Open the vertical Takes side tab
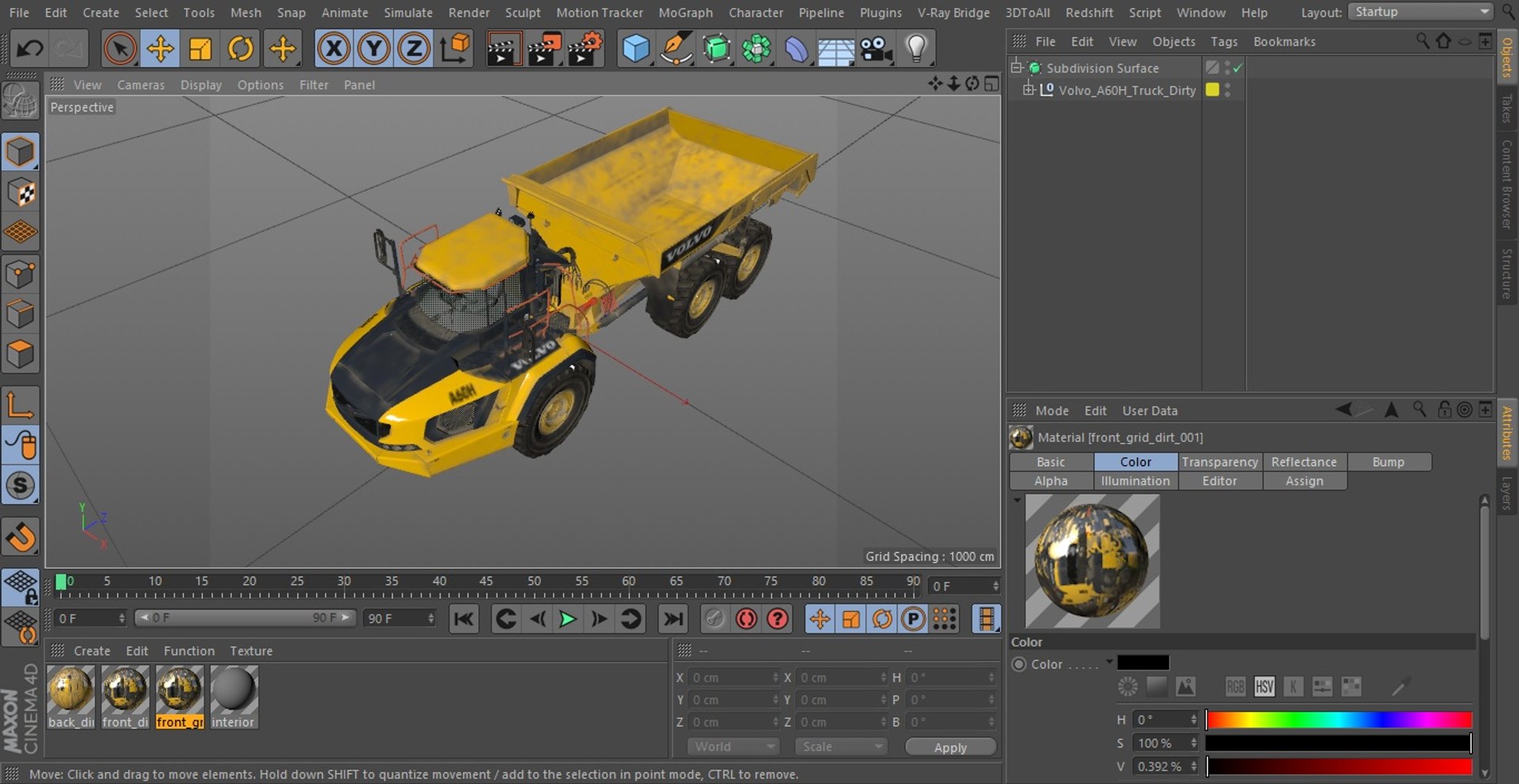1519x784 pixels. 1507,108
